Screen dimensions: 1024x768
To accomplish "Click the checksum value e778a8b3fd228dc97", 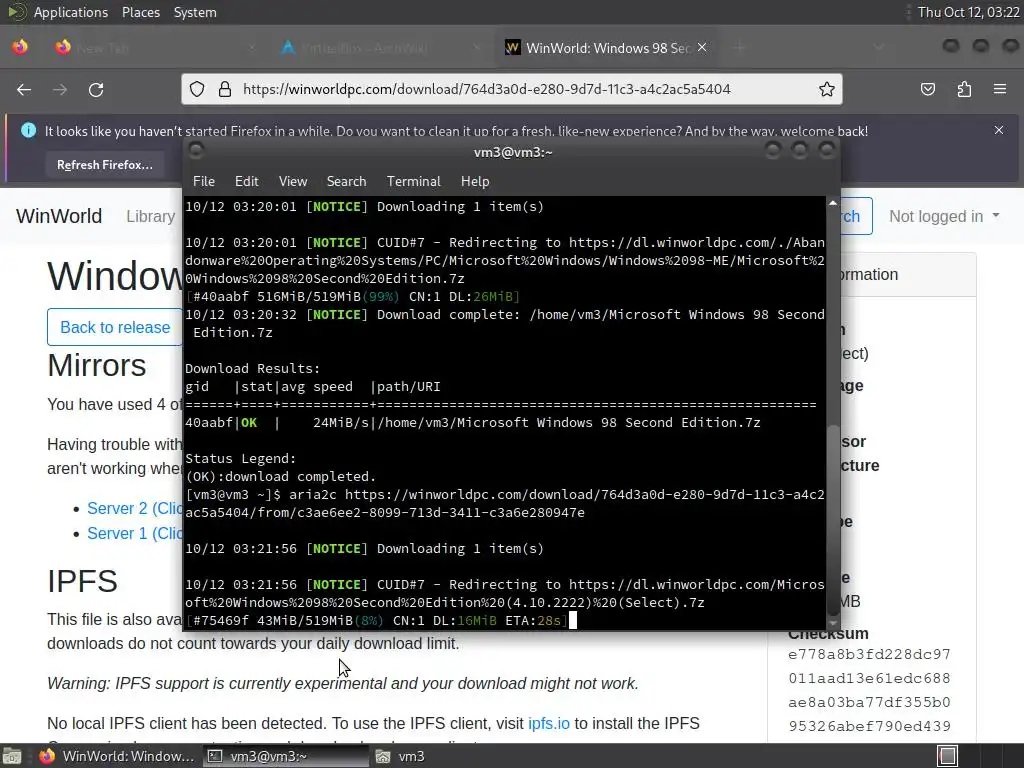I will coord(869,654).
